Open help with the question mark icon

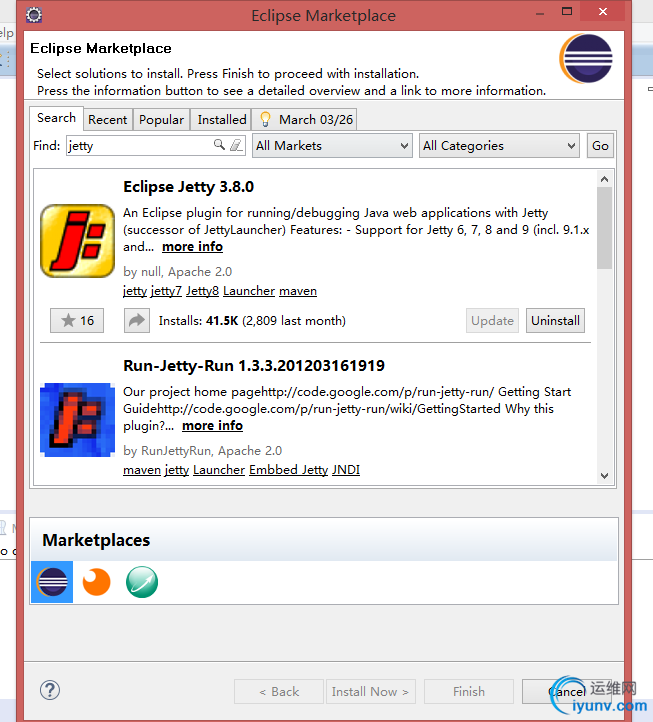pos(50,690)
